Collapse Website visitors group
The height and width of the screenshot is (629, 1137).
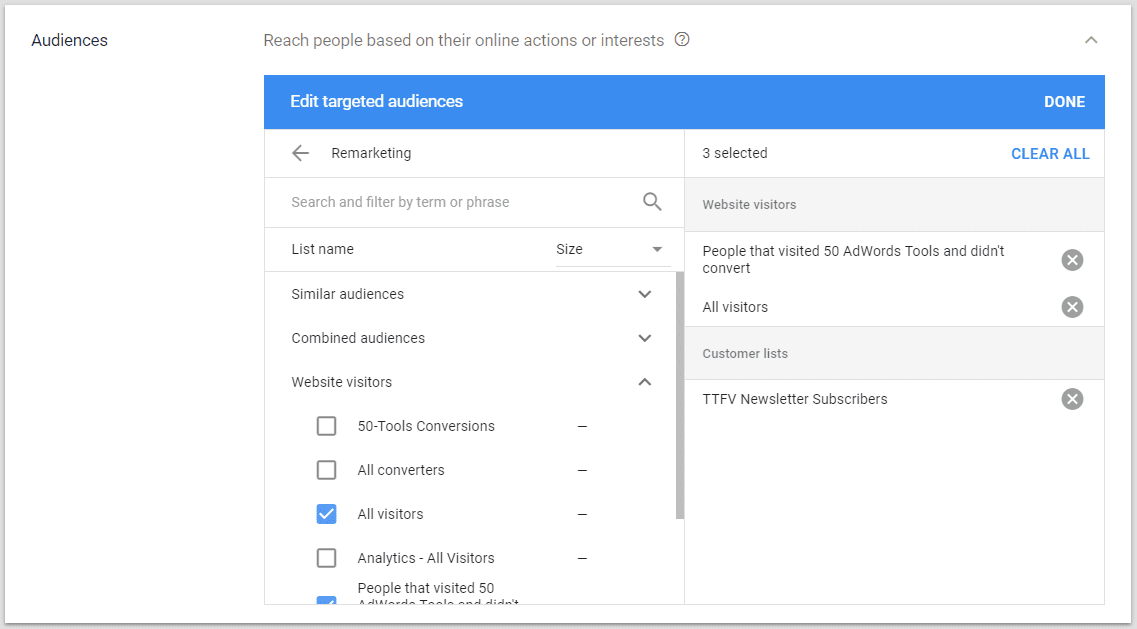[645, 382]
